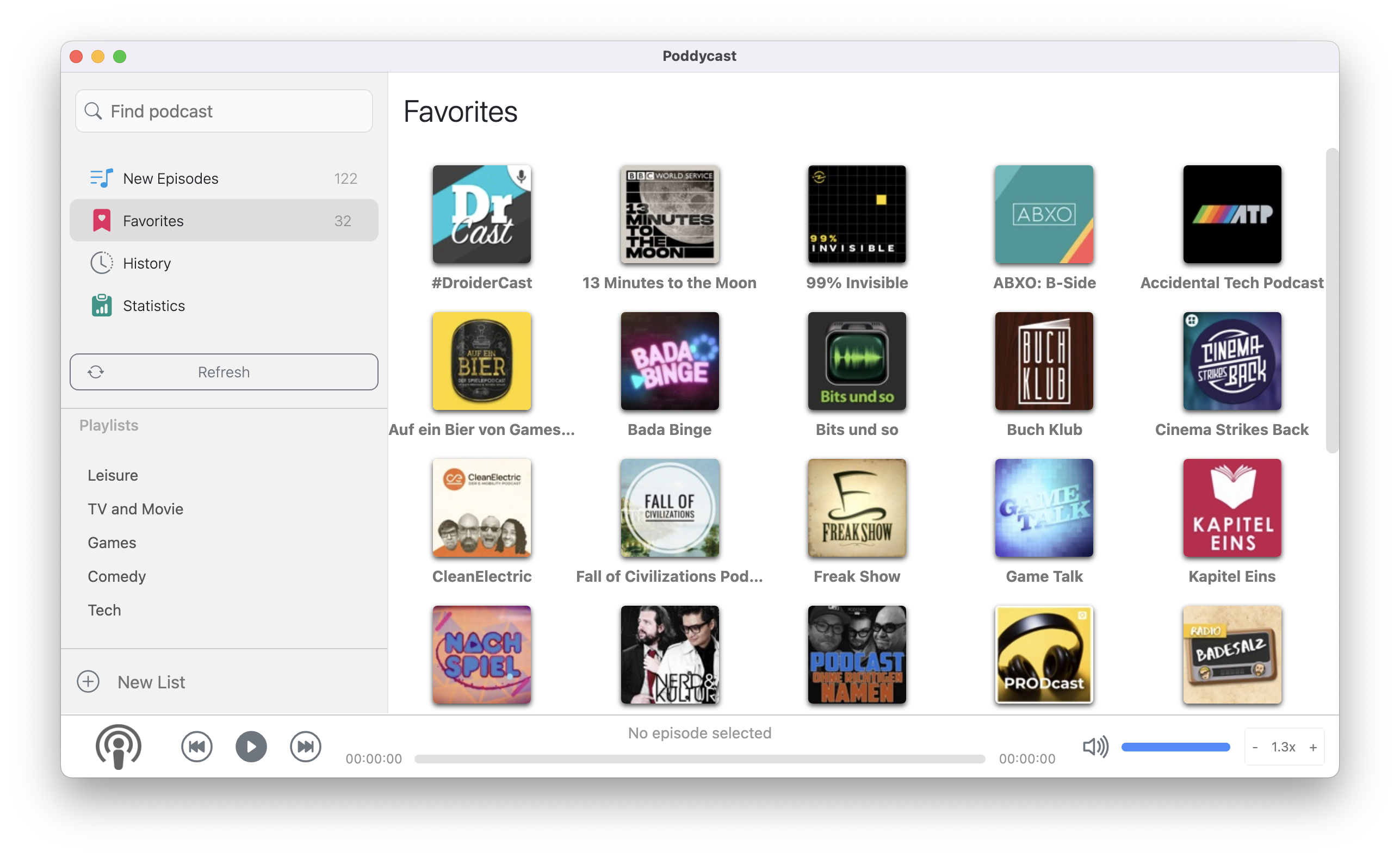Click the "1.3x" playback speed value
1400x858 pixels.
(1284, 747)
